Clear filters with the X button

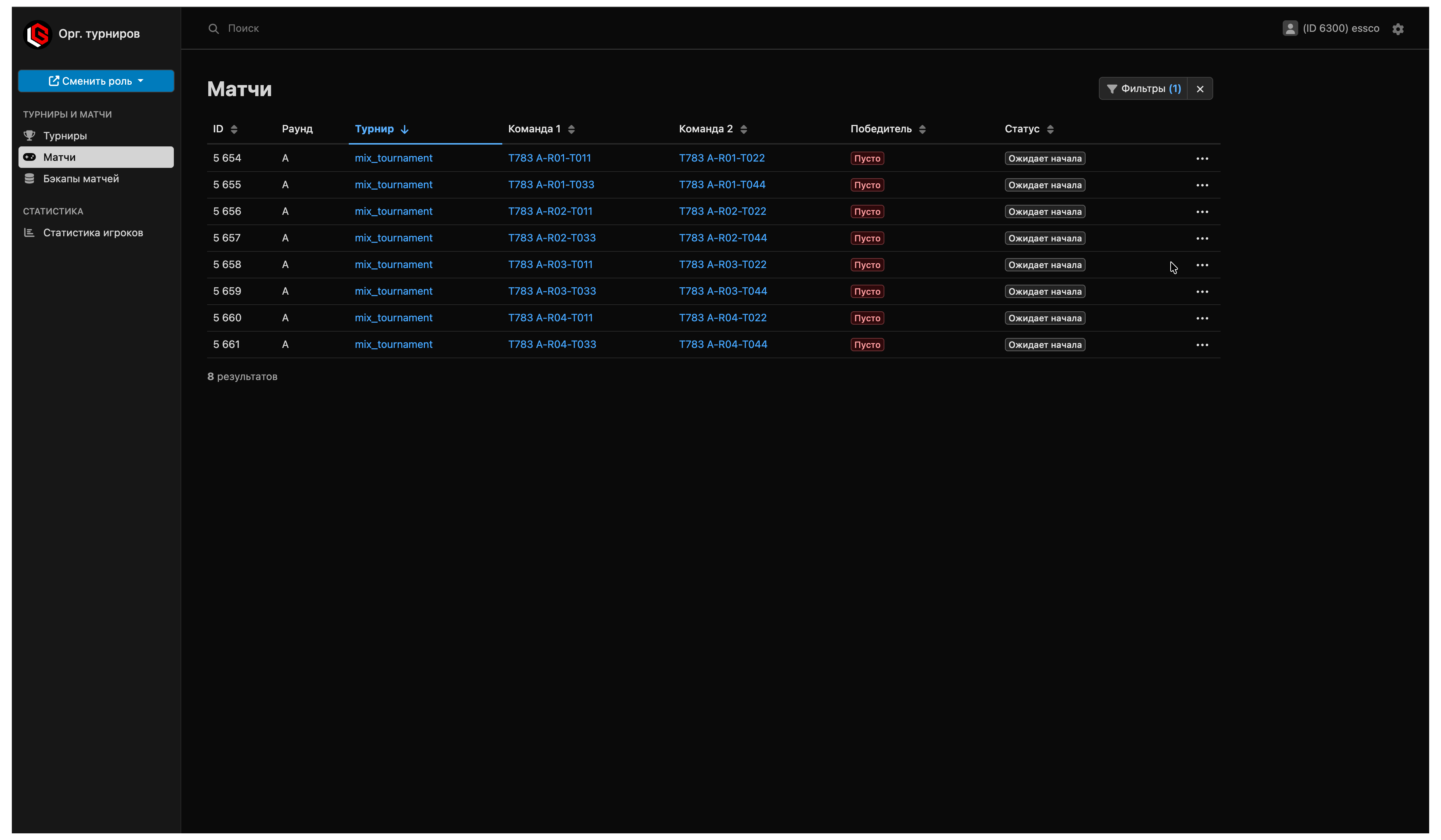[x=1200, y=89]
